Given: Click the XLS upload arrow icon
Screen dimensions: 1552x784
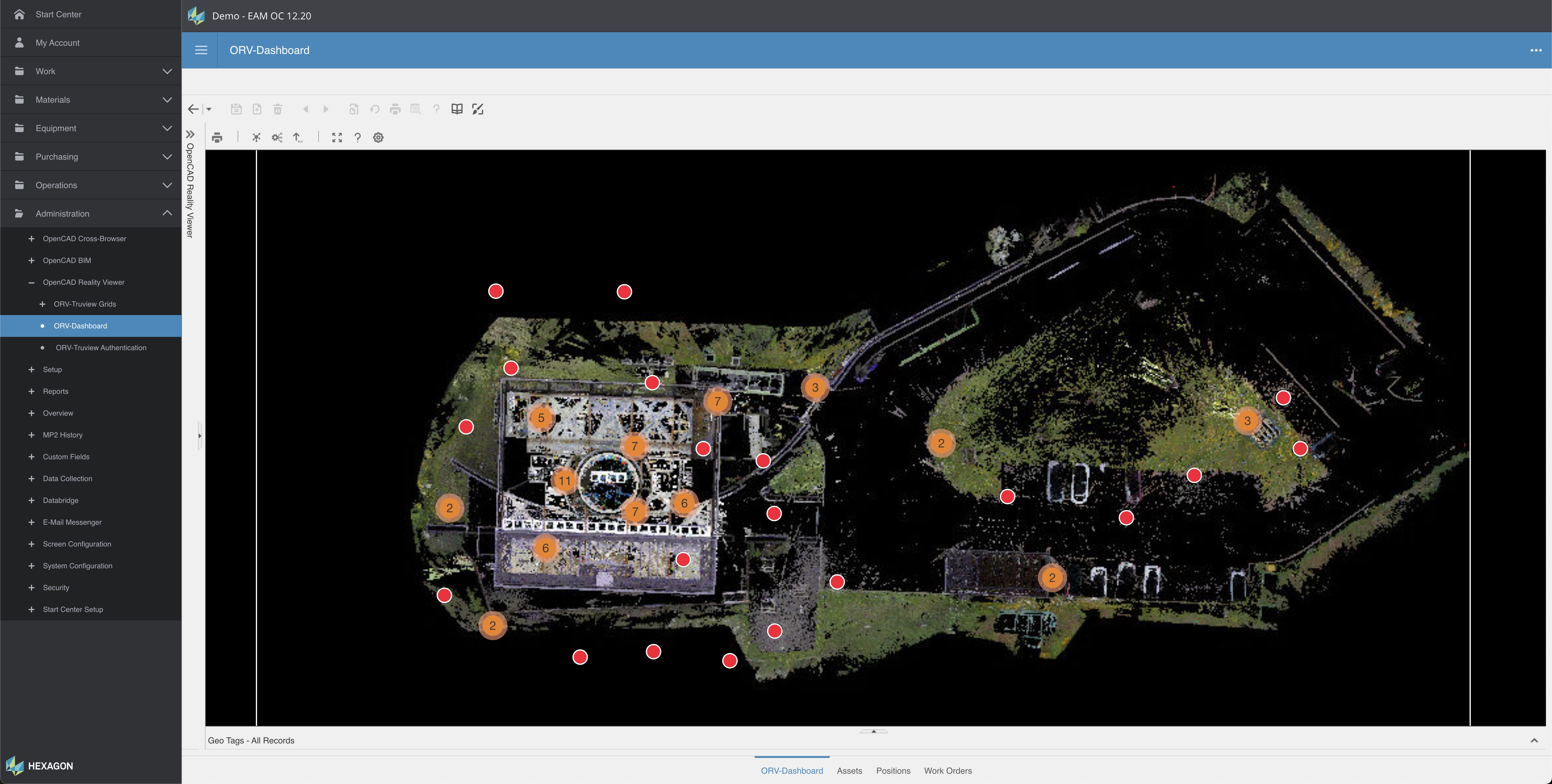Looking at the screenshot, I should click(298, 137).
